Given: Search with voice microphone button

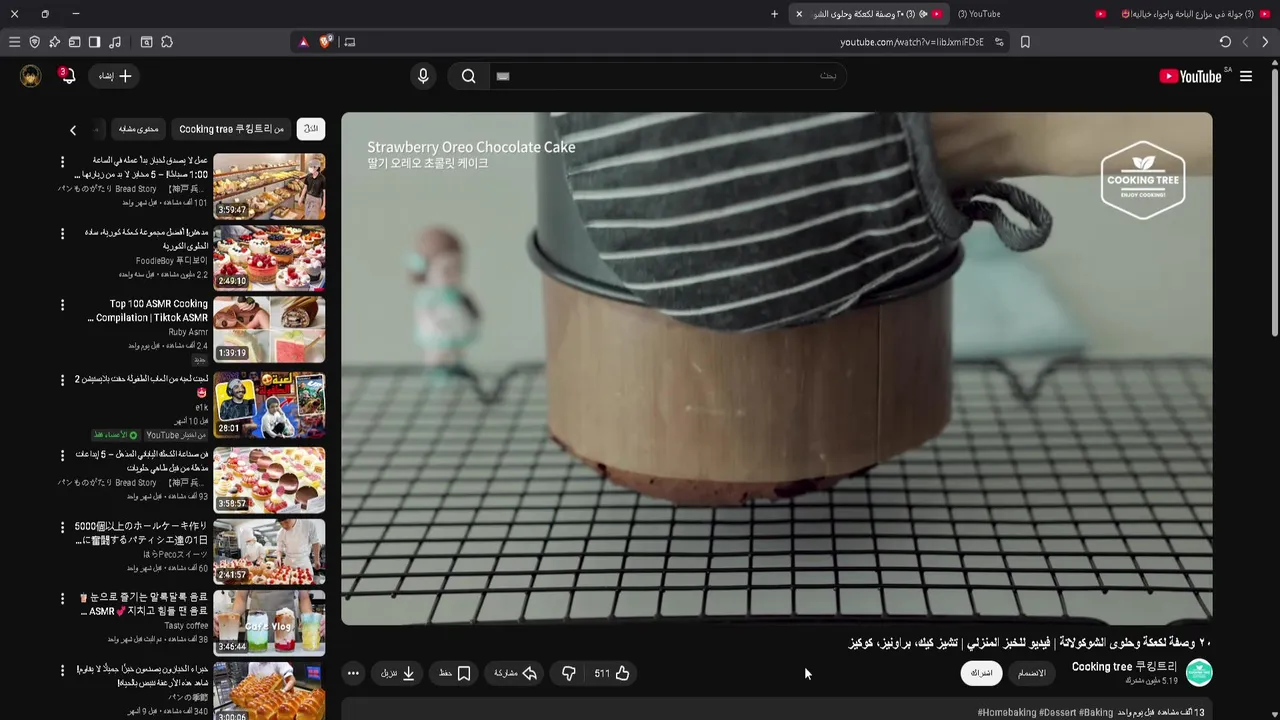Looking at the screenshot, I should [423, 76].
